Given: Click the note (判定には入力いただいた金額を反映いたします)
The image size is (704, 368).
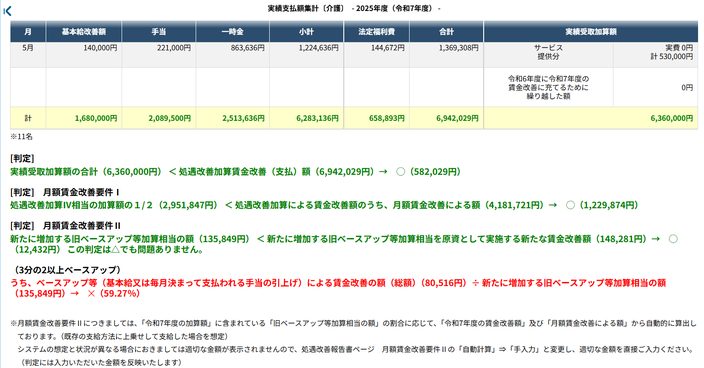Looking at the screenshot, I should tap(101, 362).
